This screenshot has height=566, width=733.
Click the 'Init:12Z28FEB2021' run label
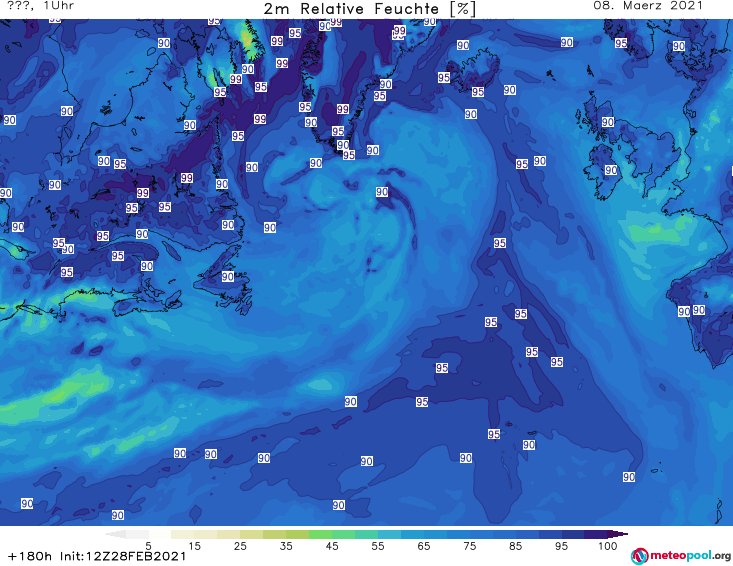(123, 557)
